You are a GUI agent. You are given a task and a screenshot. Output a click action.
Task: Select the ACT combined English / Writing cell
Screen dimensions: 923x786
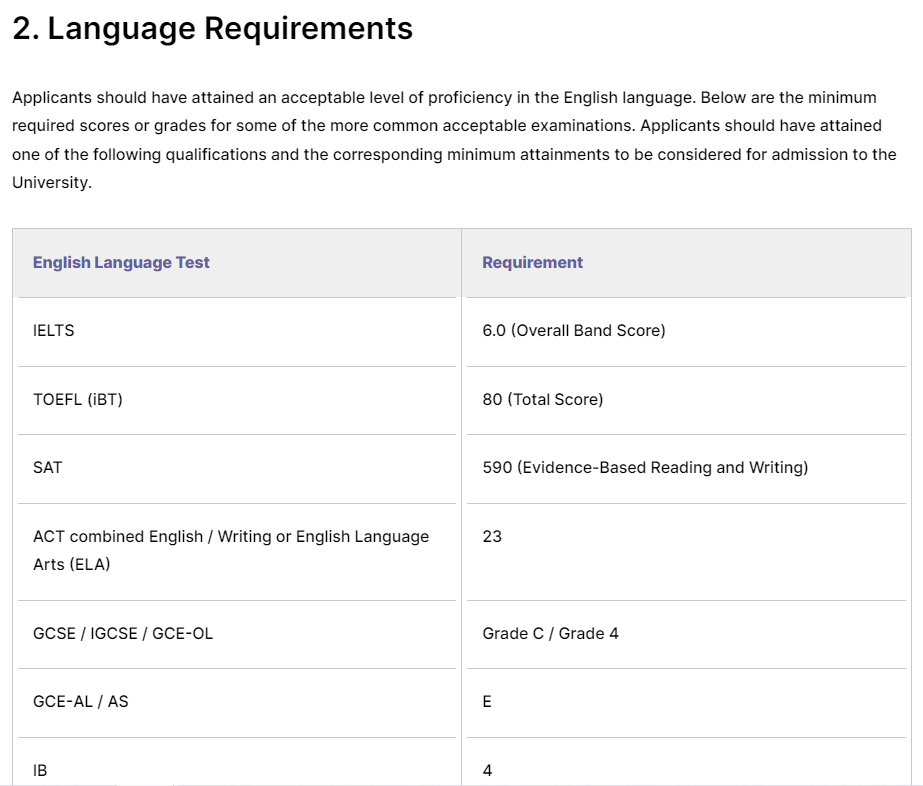231,537
